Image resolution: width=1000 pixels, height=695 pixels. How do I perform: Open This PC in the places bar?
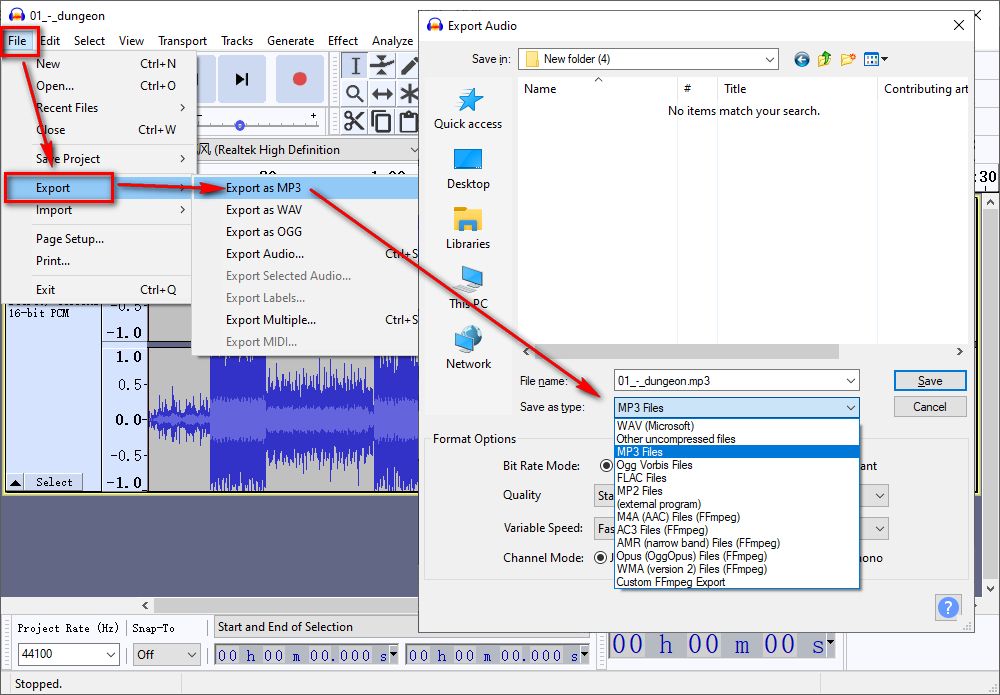468,288
